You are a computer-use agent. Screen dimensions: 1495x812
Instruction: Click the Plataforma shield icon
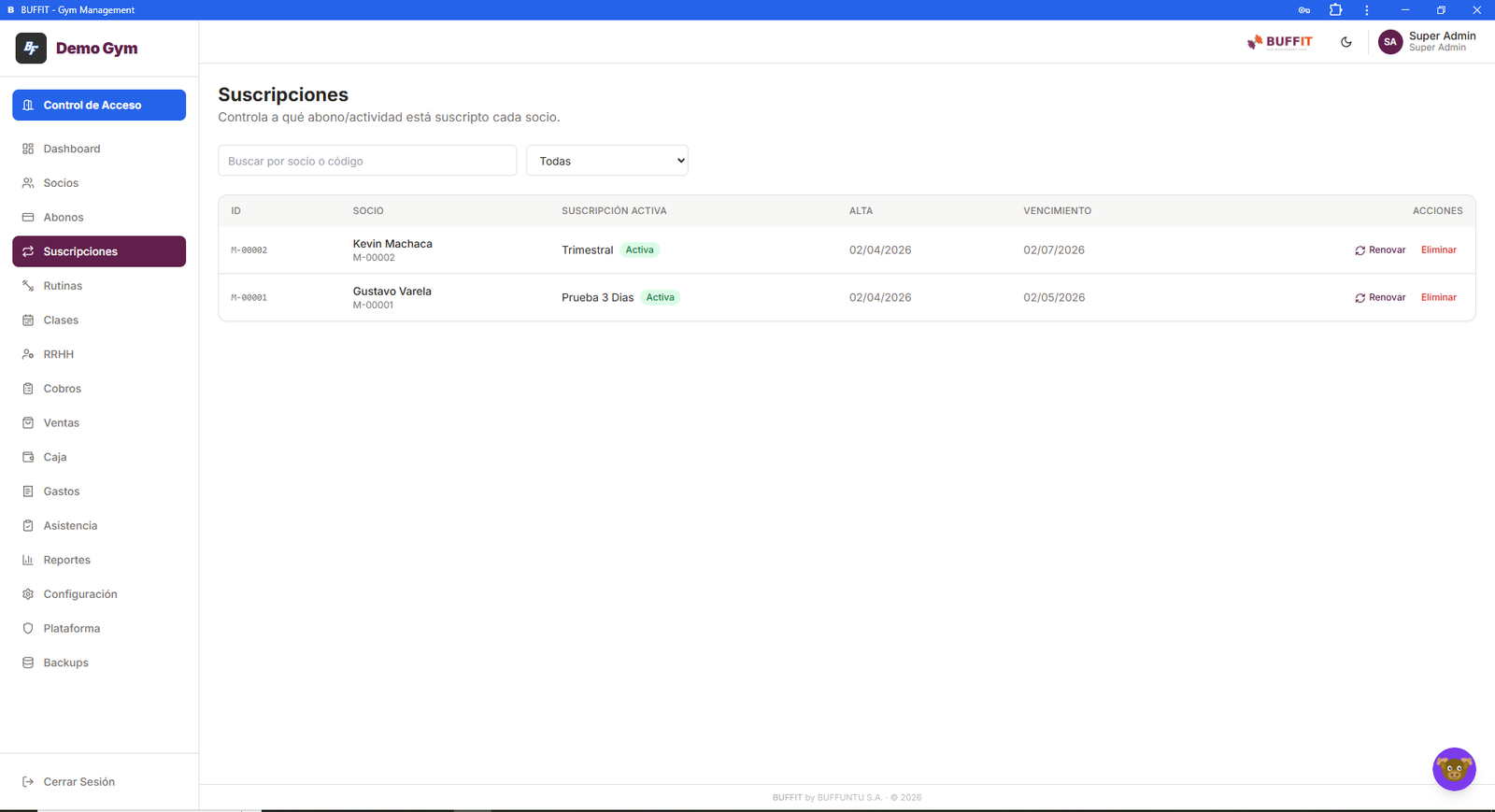click(x=28, y=628)
